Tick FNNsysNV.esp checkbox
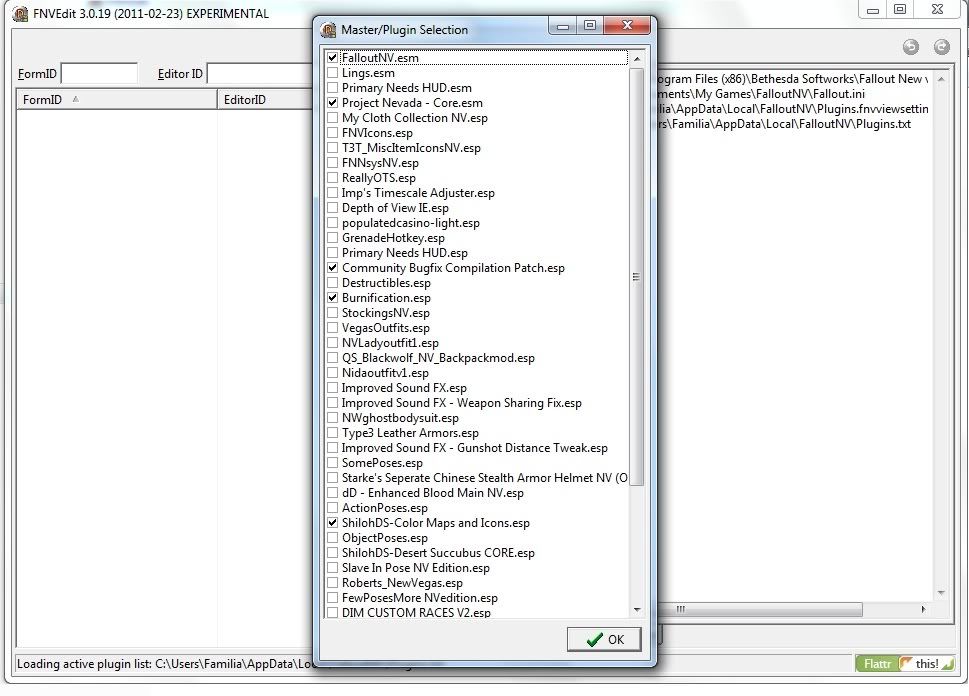The height and width of the screenshot is (696, 969). click(x=332, y=163)
